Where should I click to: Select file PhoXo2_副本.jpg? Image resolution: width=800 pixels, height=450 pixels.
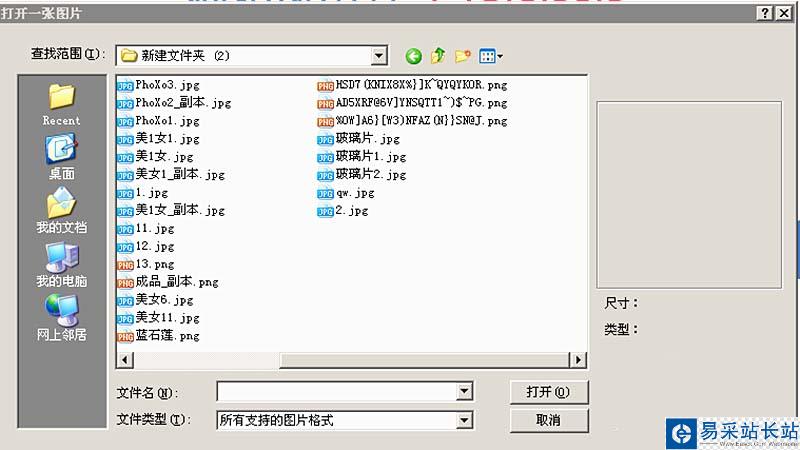(x=174, y=103)
